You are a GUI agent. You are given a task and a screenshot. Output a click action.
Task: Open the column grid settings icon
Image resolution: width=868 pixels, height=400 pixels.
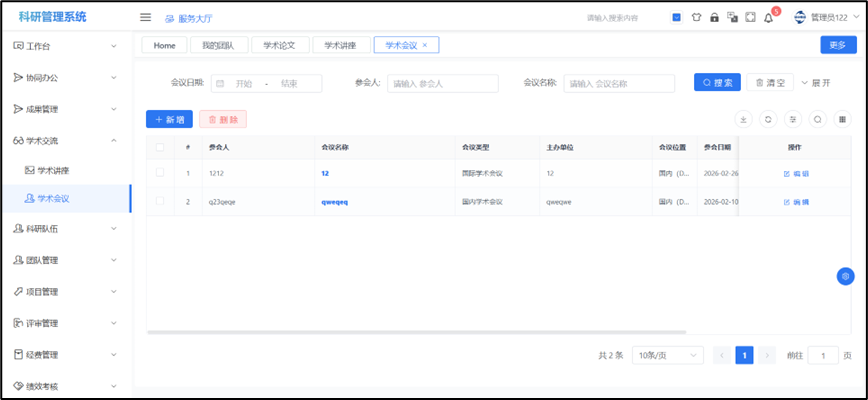click(x=843, y=119)
